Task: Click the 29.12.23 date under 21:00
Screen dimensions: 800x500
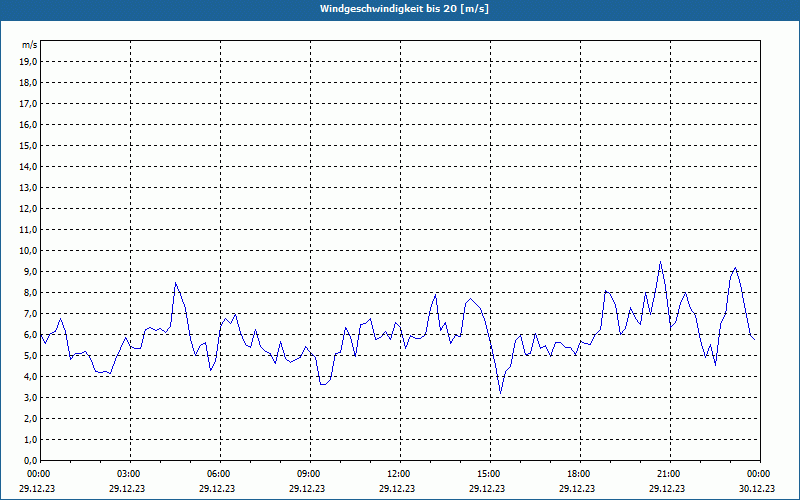Action: coord(667,488)
